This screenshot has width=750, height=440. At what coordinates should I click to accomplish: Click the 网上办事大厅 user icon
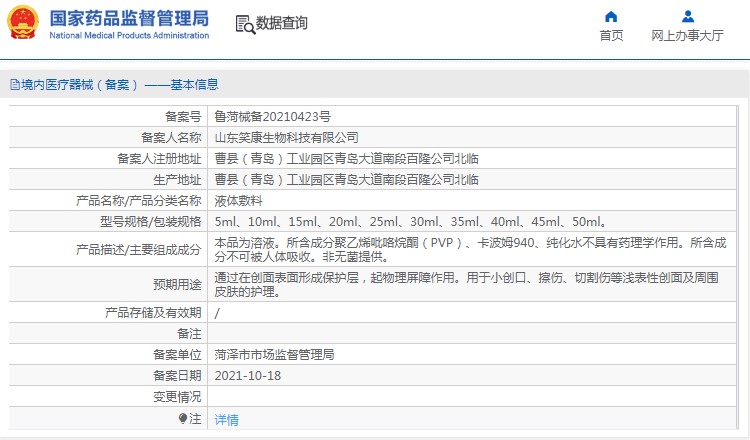[x=688, y=17]
